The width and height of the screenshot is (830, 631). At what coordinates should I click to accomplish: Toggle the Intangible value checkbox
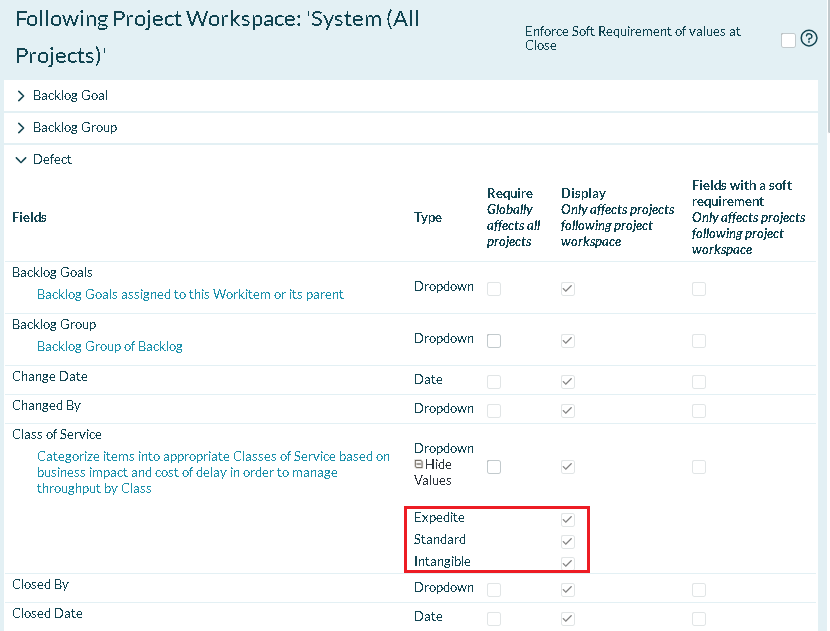(x=568, y=563)
